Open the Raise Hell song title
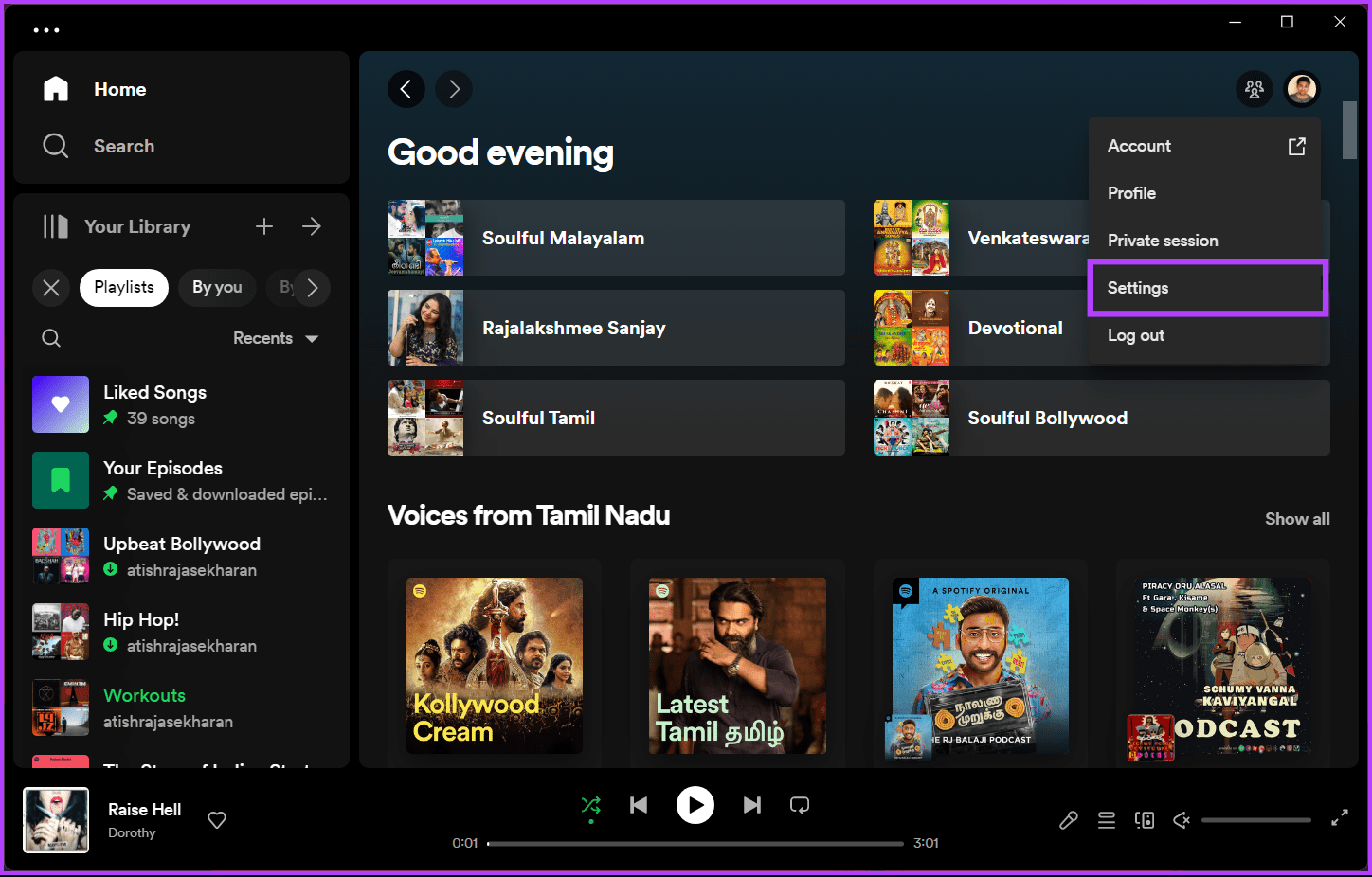The height and width of the screenshot is (877, 1372). [x=144, y=810]
